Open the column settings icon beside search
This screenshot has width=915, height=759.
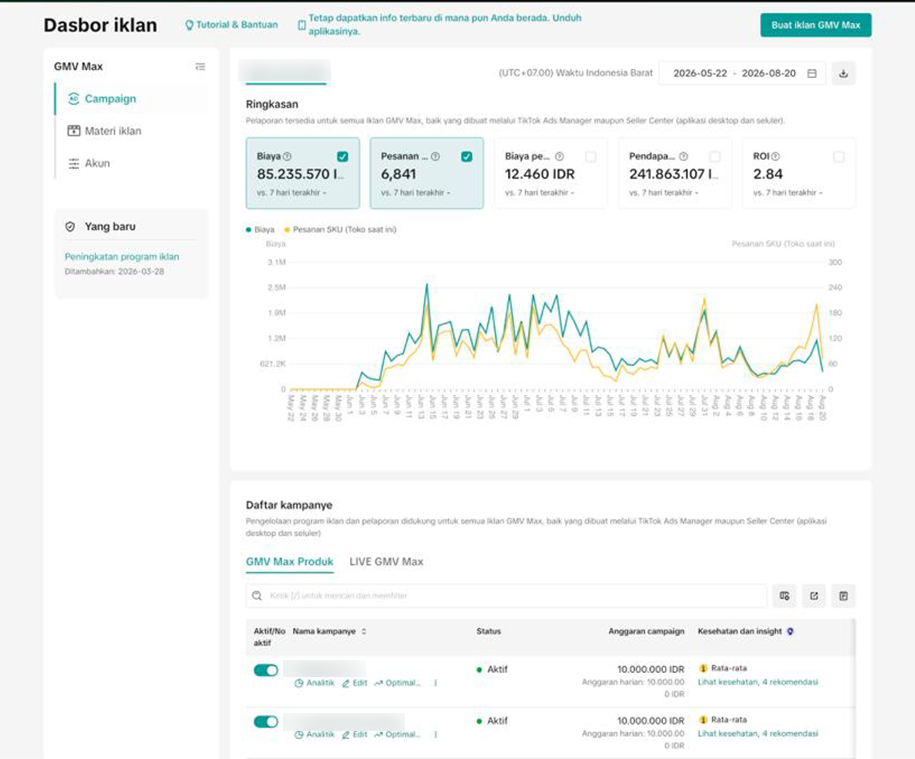[784, 596]
